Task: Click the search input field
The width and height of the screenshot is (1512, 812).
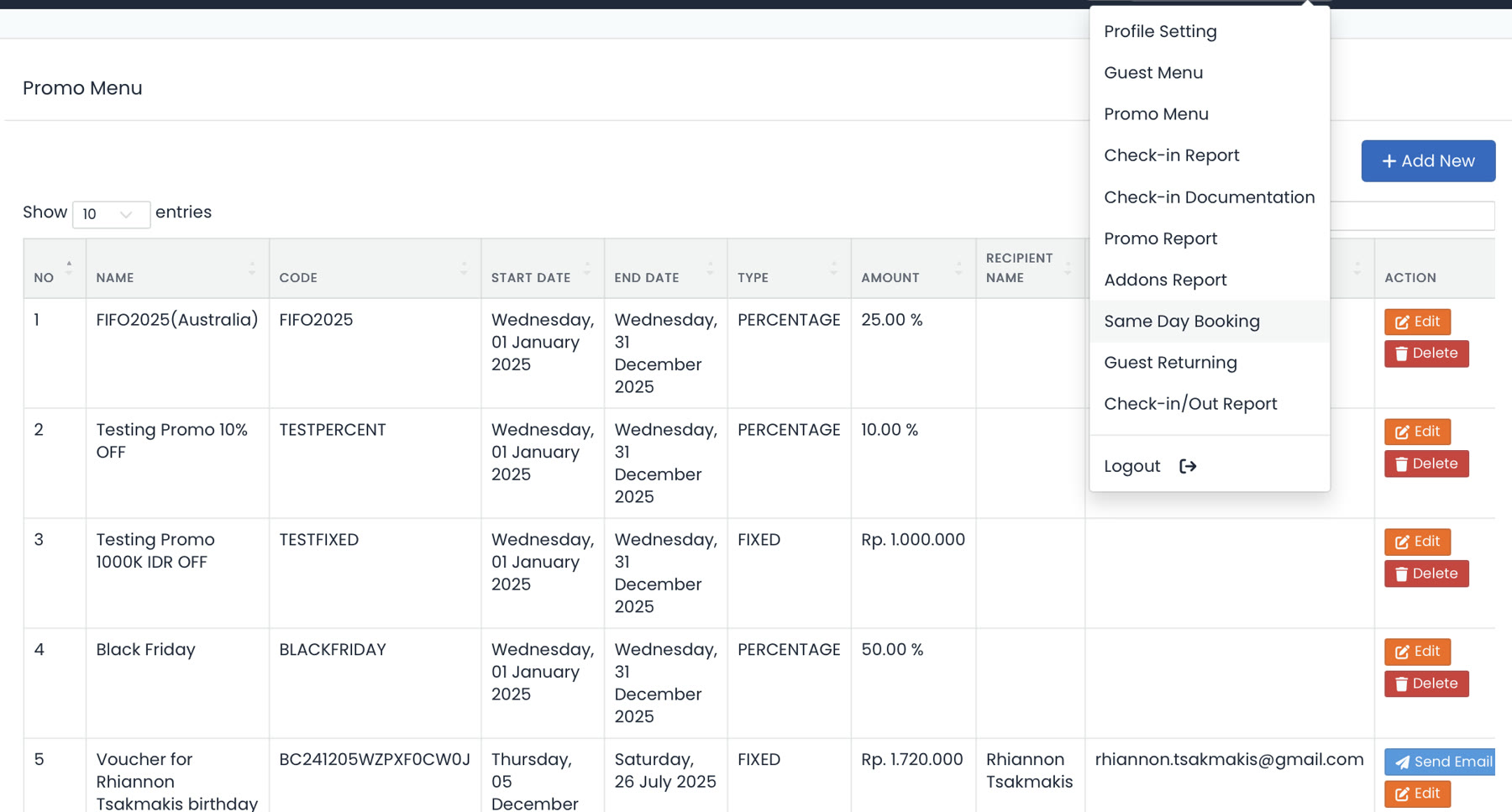Action: click(x=1411, y=216)
